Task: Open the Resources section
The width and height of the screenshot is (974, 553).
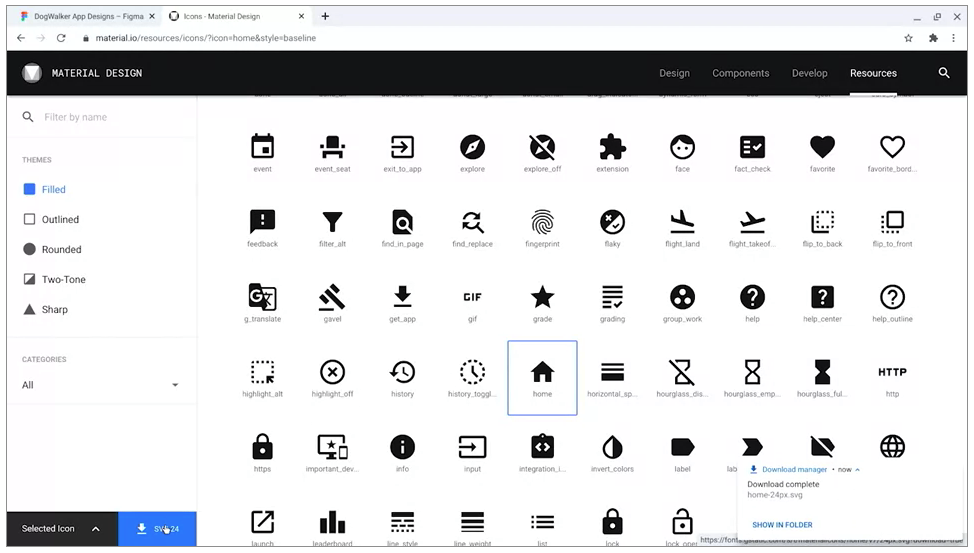Action: [x=873, y=73]
